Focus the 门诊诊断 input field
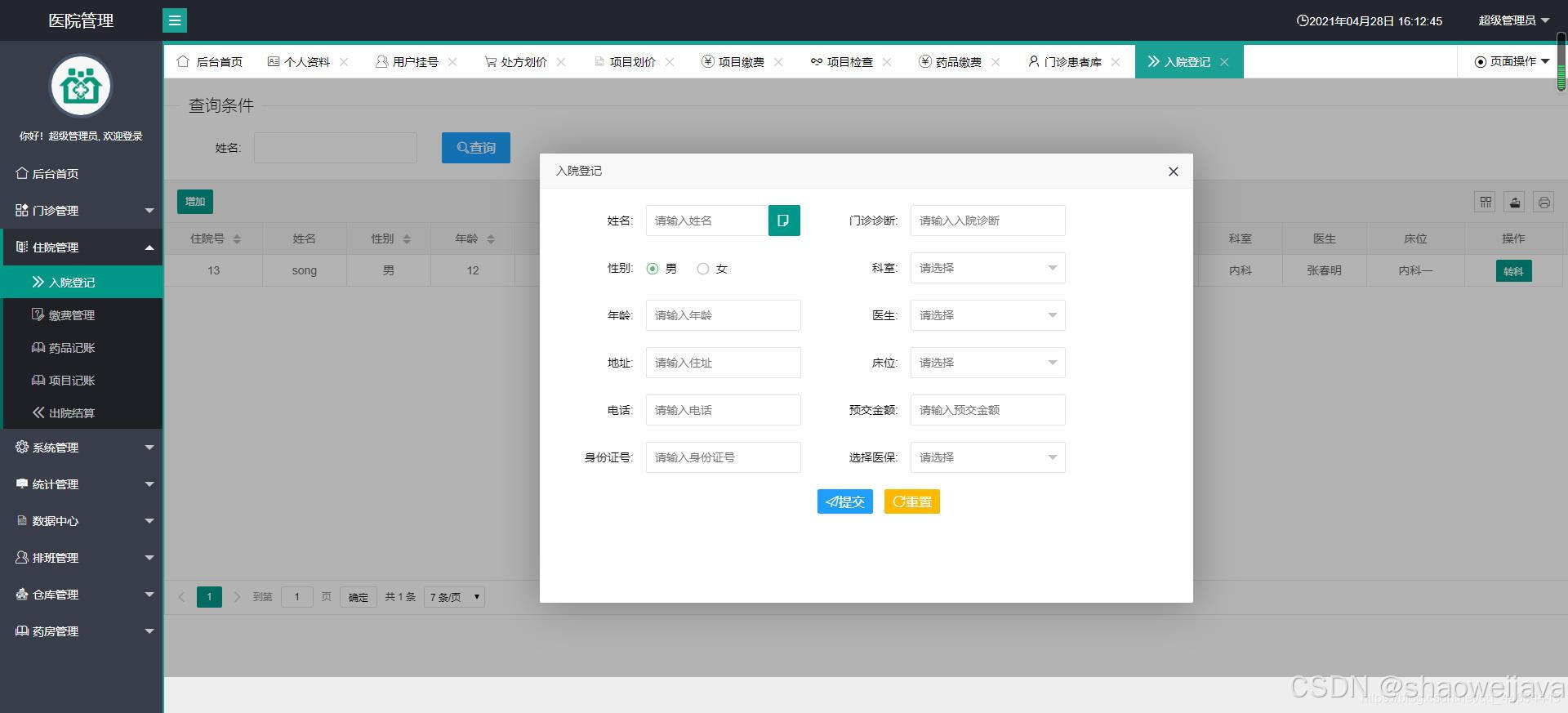 [x=988, y=221]
